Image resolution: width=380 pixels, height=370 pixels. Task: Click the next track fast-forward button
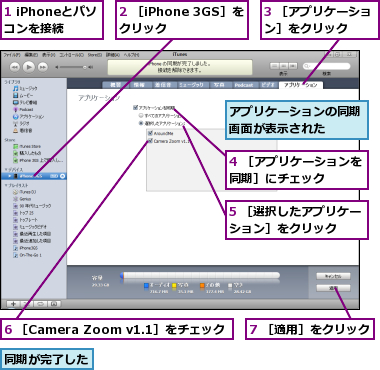click(43, 67)
